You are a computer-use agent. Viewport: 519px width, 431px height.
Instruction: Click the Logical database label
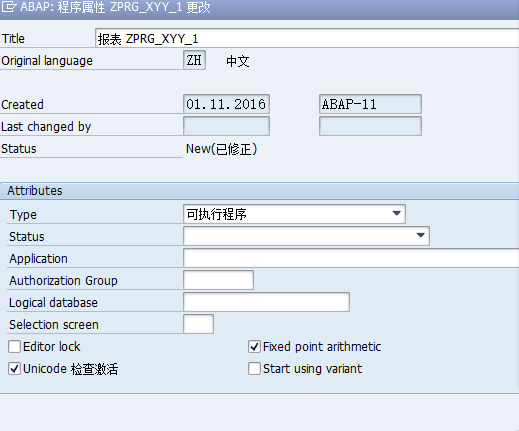[53, 303]
